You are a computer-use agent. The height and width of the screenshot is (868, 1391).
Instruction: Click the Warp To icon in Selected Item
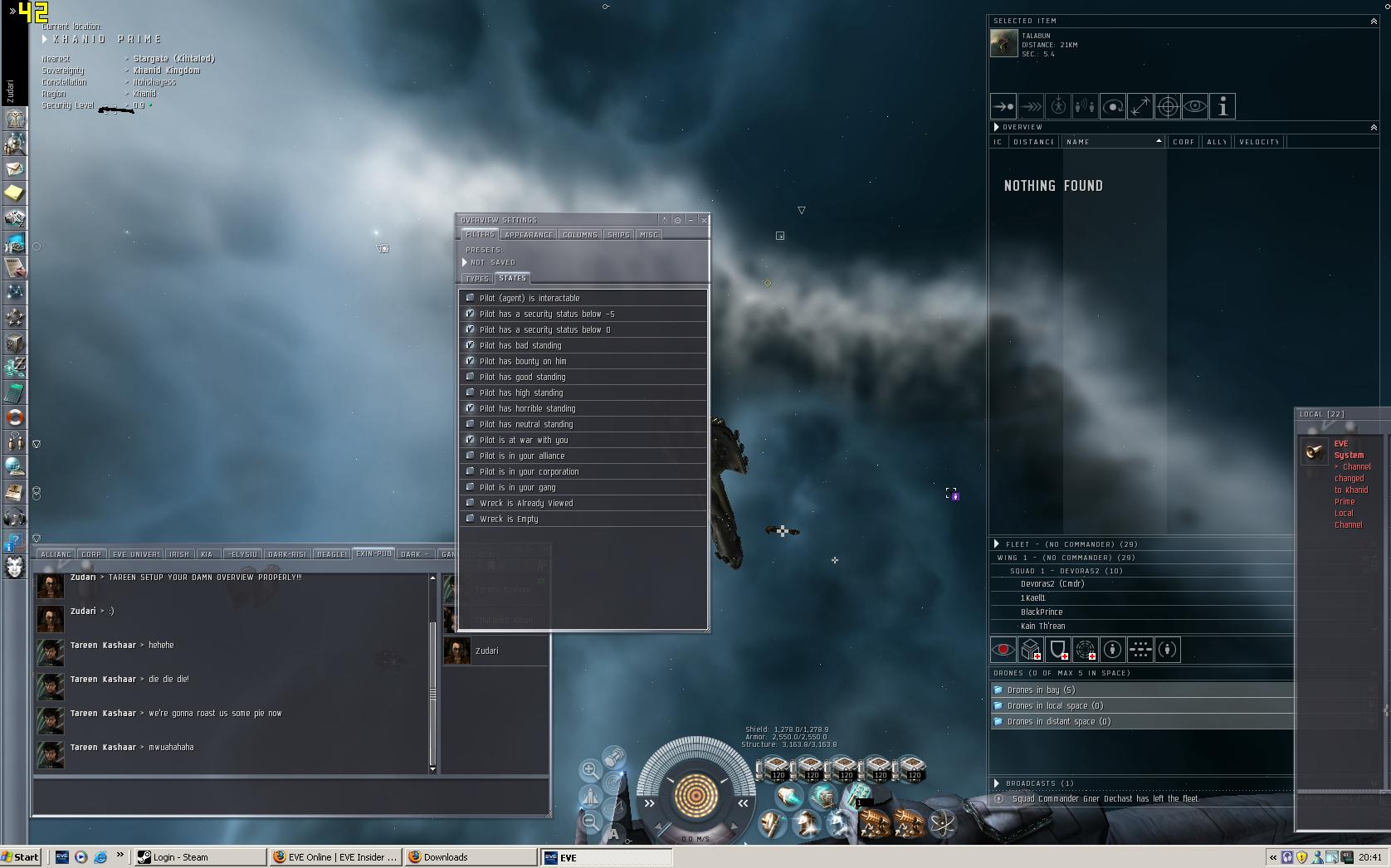[x=1031, y=106]
